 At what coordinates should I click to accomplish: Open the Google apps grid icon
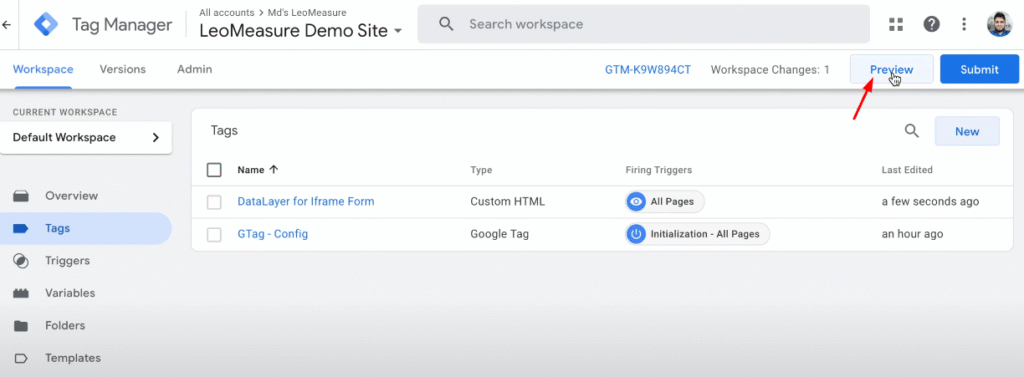(x=896, y=25)
